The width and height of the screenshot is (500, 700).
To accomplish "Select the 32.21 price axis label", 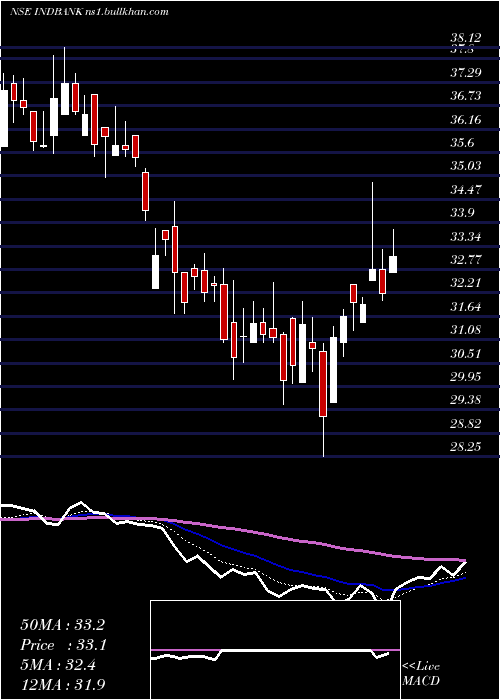I will pos(466,283).
